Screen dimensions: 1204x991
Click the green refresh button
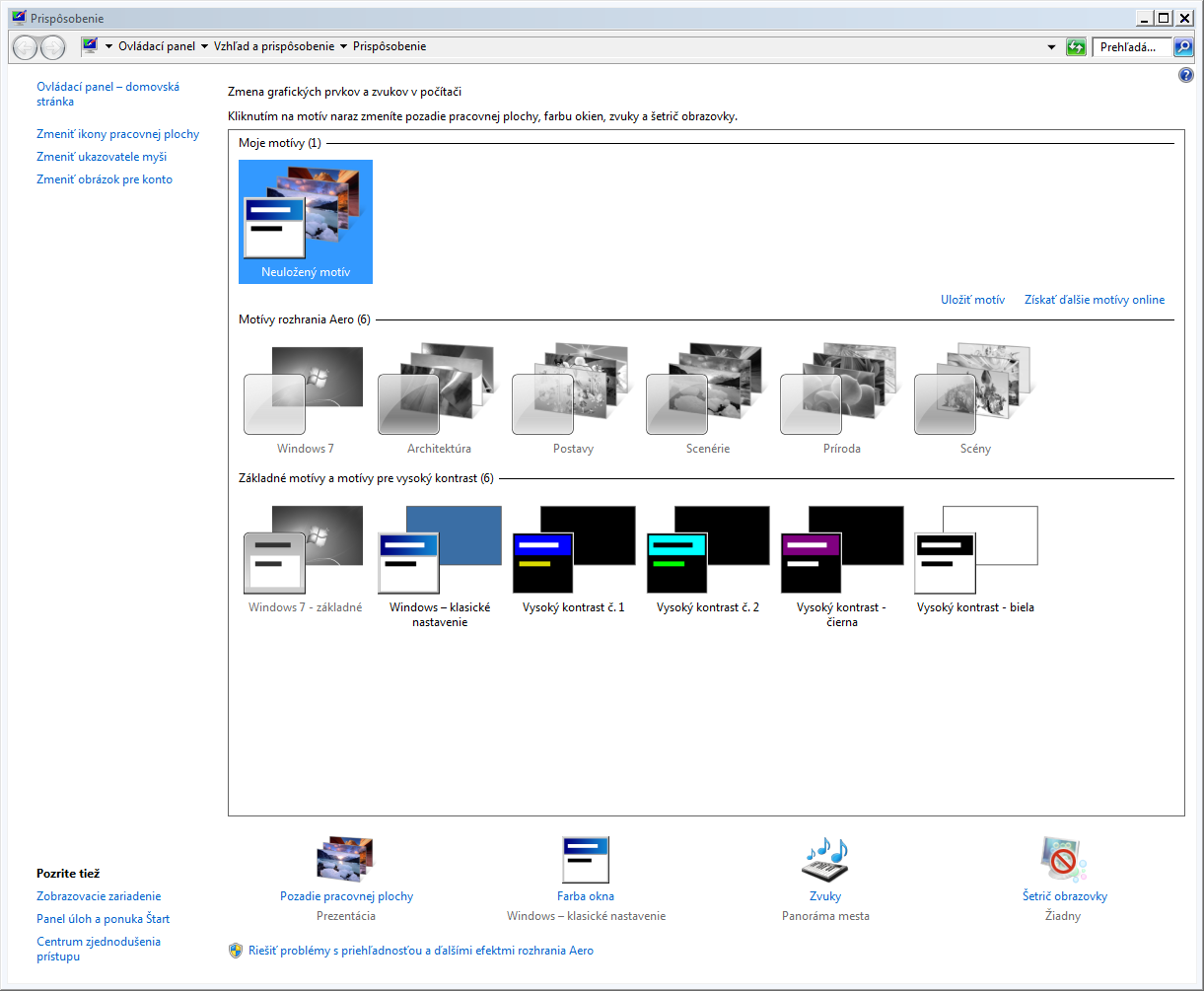(1076, 46)
